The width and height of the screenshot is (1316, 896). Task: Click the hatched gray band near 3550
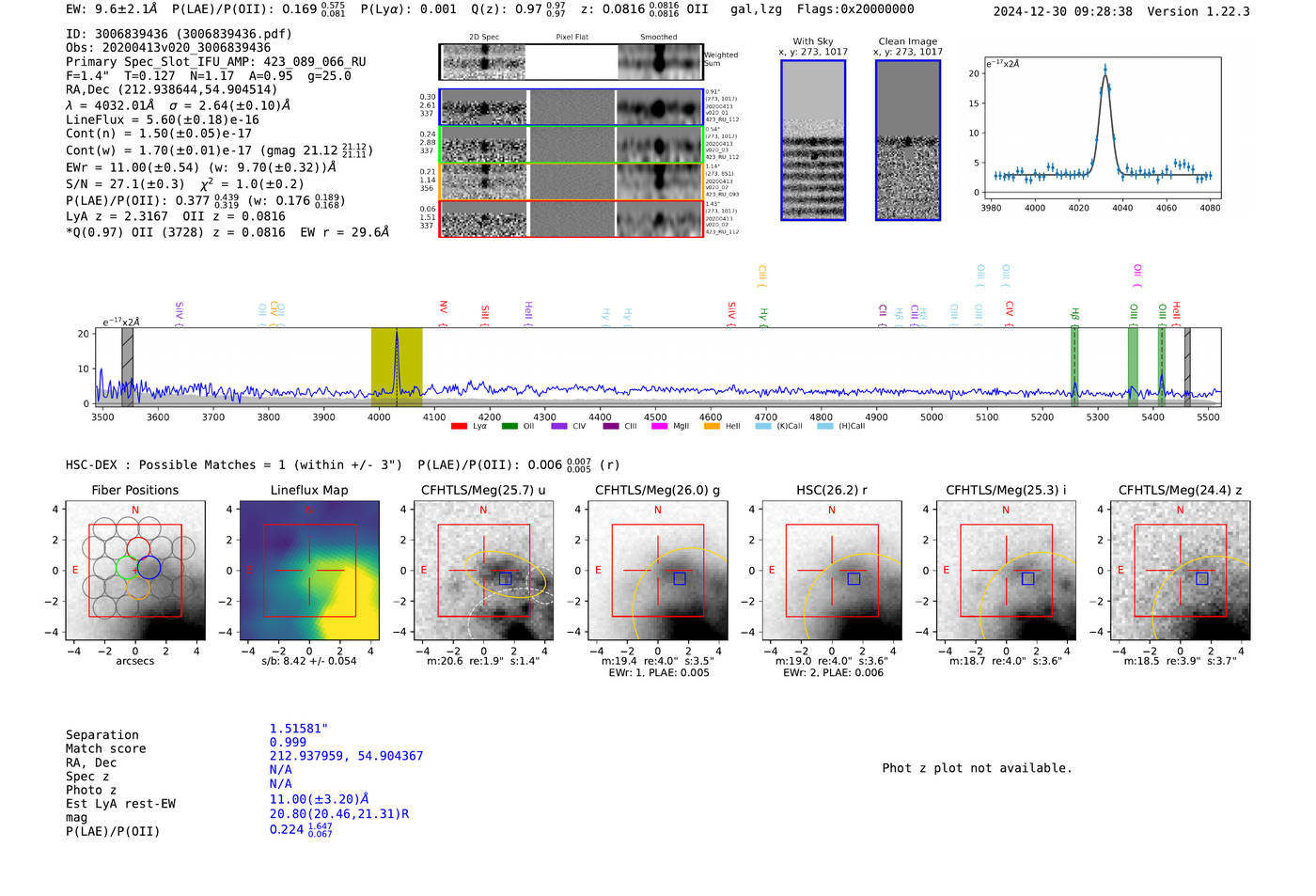[x=127, y=366]
